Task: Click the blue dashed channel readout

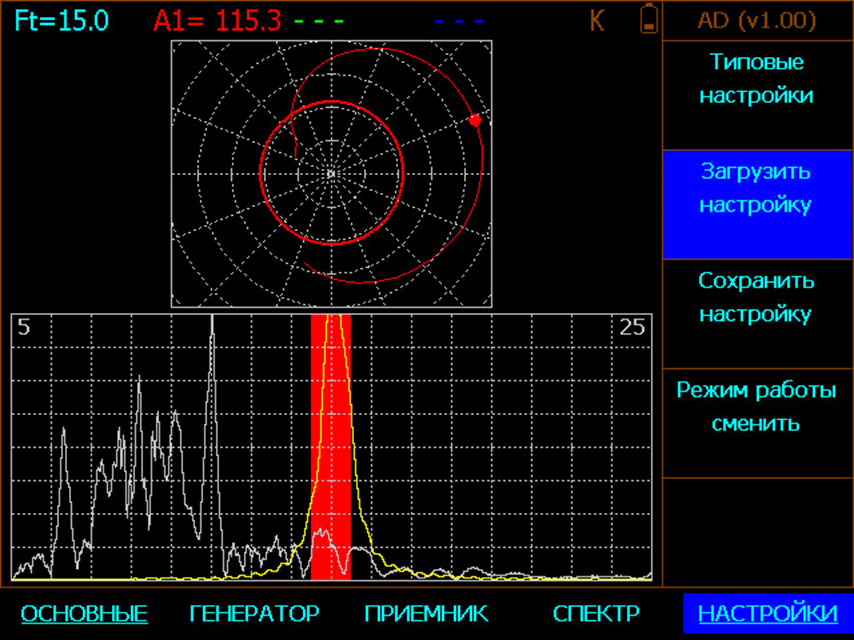Action: pyautogui.click(x=460, y=20)
